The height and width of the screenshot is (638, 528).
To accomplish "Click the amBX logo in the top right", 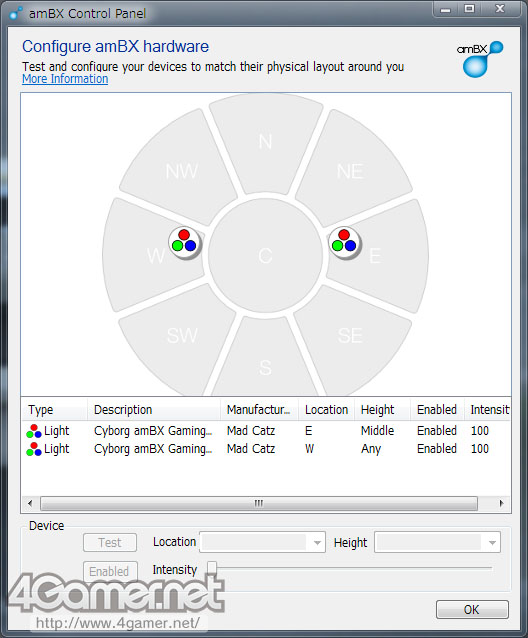I will (x=480, y=59).
